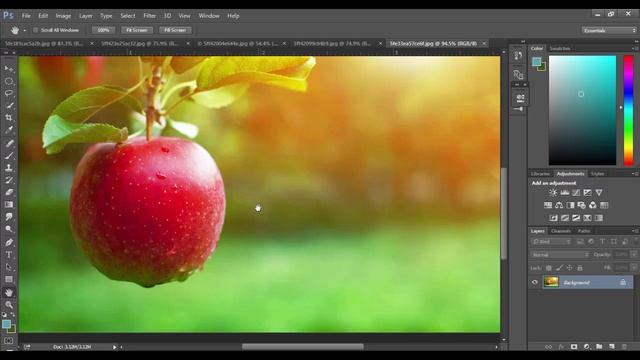Viewport: 640px width, 360px height.
Task: Add a Brightness/Contrast adjustment
Action: pyautogui.click(x=553, y=192)
